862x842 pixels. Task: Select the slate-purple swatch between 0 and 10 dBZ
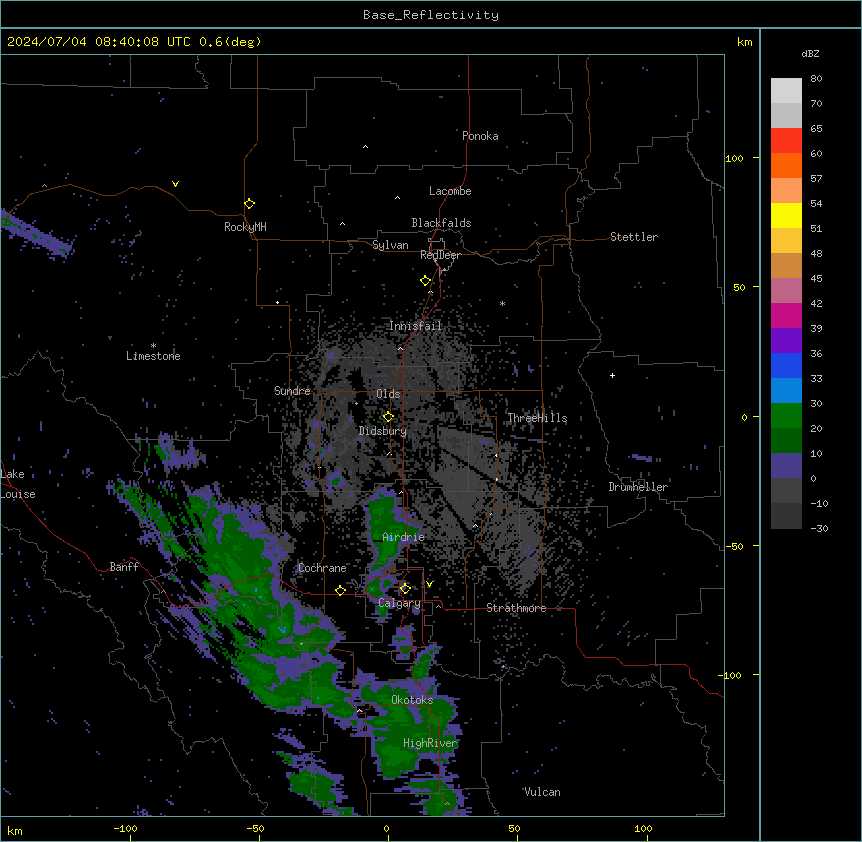pyautogui.click(x=786, y=466)
